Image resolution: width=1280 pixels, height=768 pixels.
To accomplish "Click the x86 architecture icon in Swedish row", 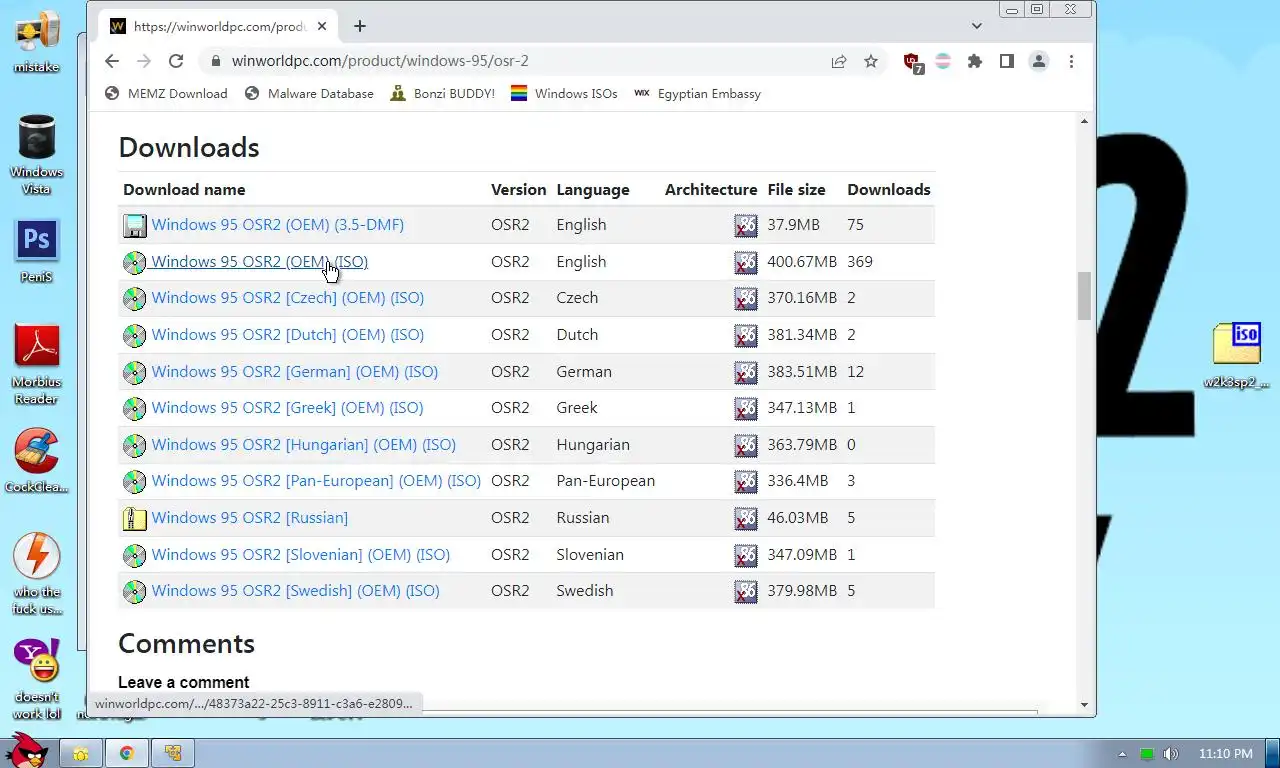I will click(x=746, y=592).
